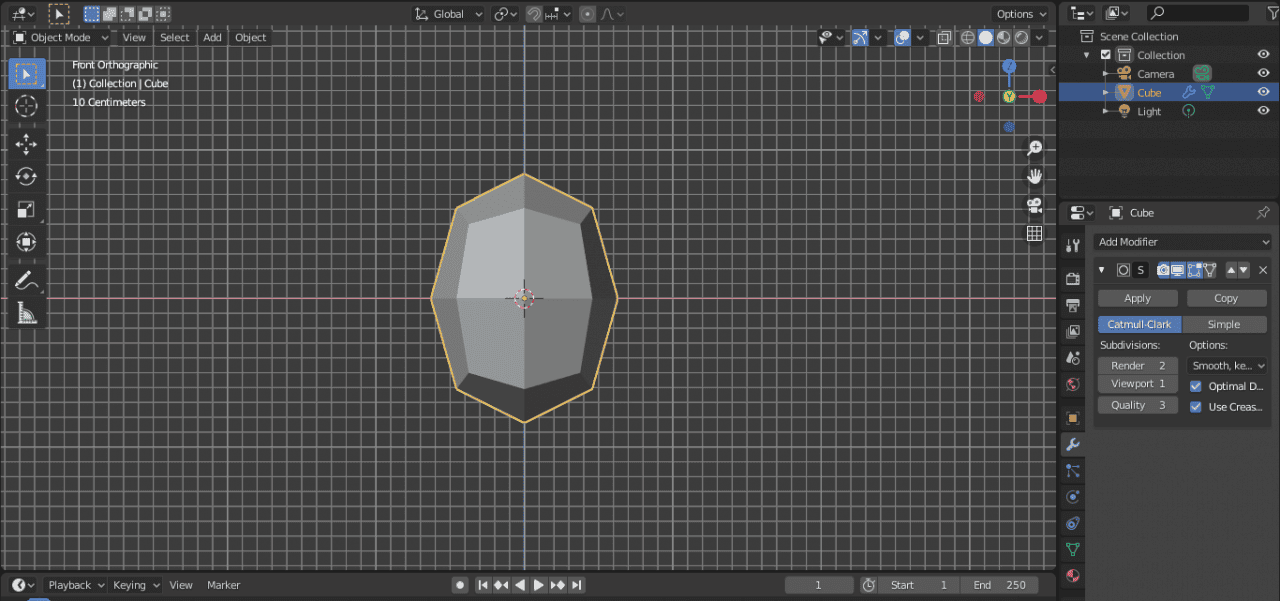Select the Tweak tool at toolbar top

pos(27,73)
